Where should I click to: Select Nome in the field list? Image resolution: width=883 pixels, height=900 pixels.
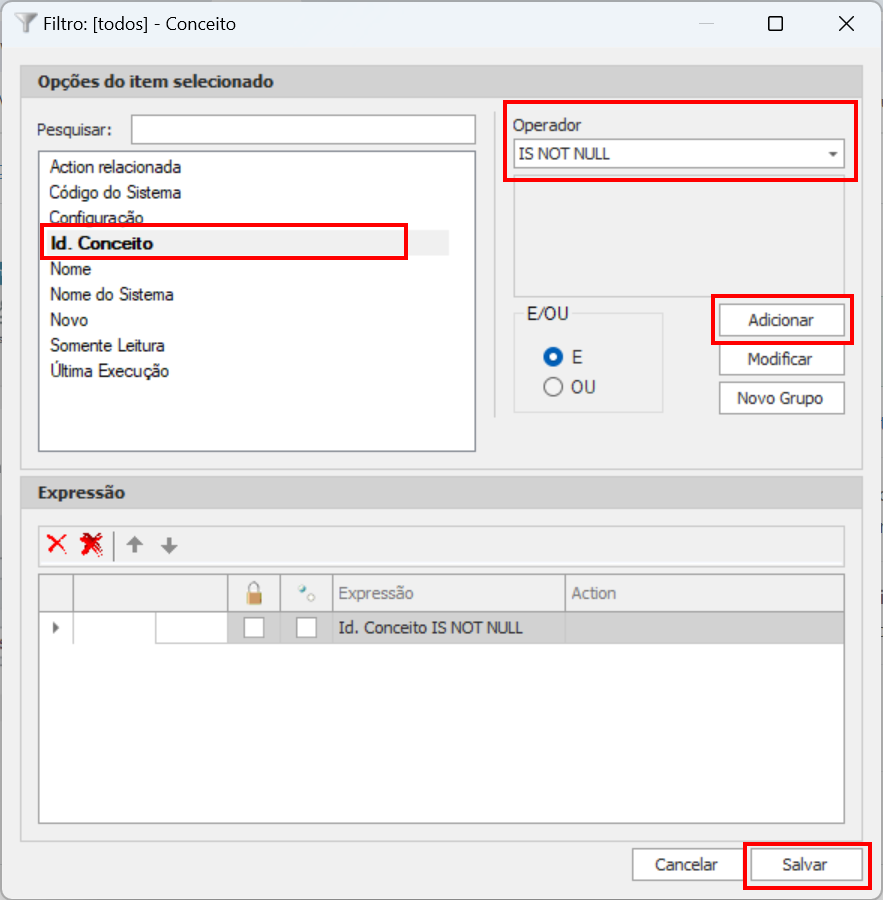click(x=71, y=269)
